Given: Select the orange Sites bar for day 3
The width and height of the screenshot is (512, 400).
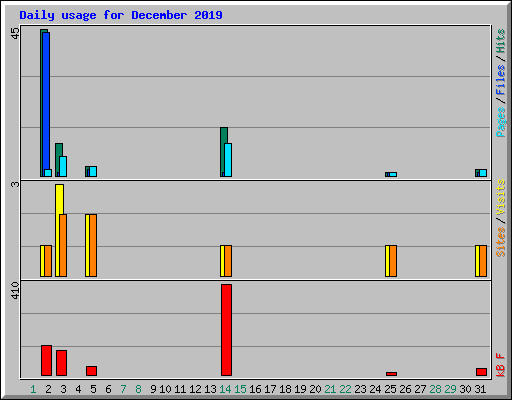Looking at the screenshot, I should (x=63, y=245).
